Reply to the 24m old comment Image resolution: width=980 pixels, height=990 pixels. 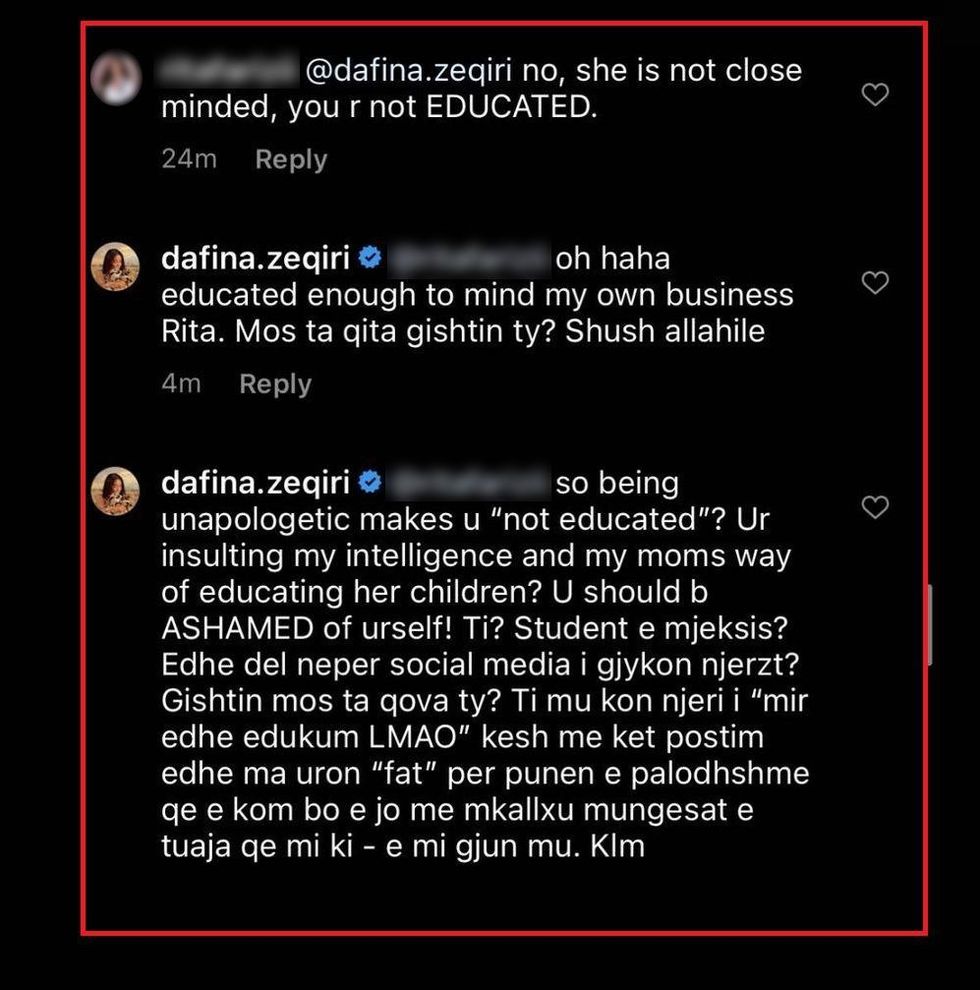pos(291,159)
